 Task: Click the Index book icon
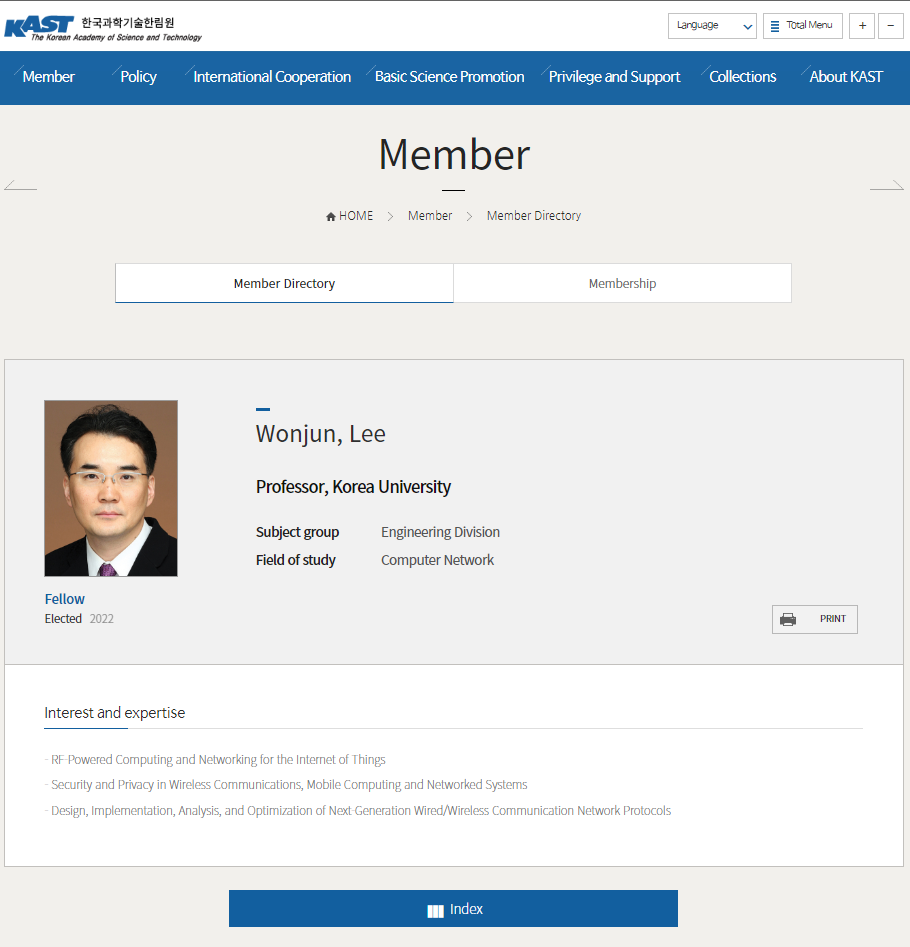[x=435, y=910]
